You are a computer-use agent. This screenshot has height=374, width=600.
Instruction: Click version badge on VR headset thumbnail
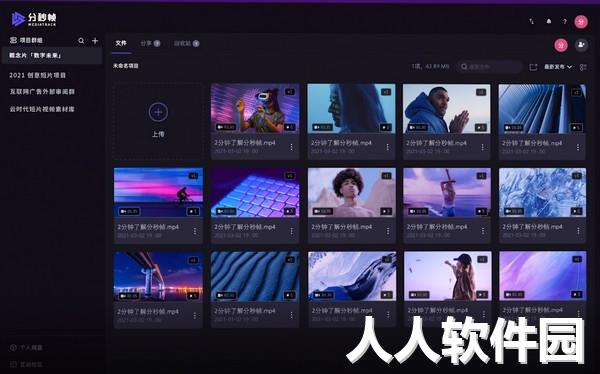(290, 92)
